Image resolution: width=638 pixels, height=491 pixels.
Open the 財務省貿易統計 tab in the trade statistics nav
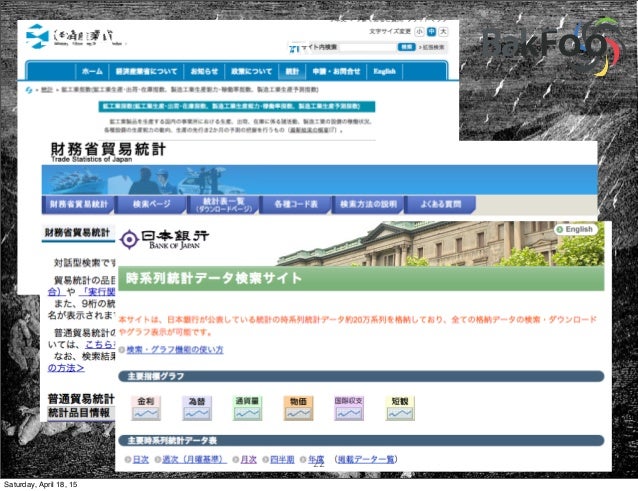point(78,204)
